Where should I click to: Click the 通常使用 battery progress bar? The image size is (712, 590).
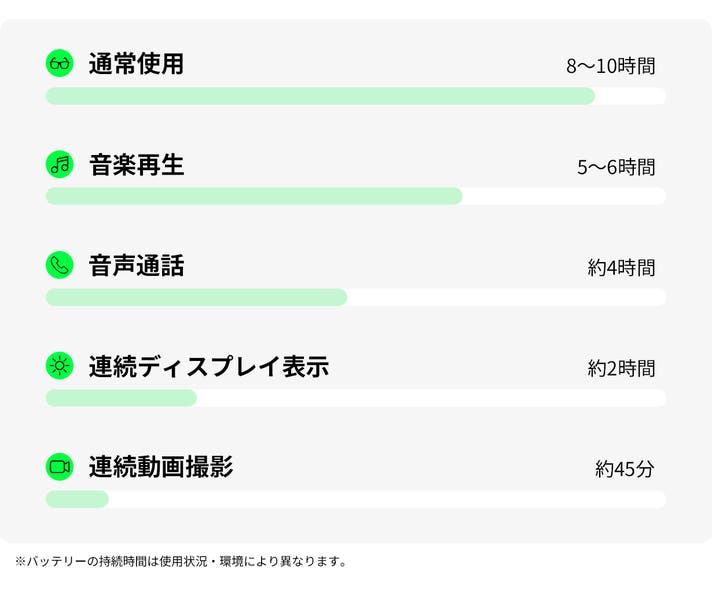tap(355, 96)
